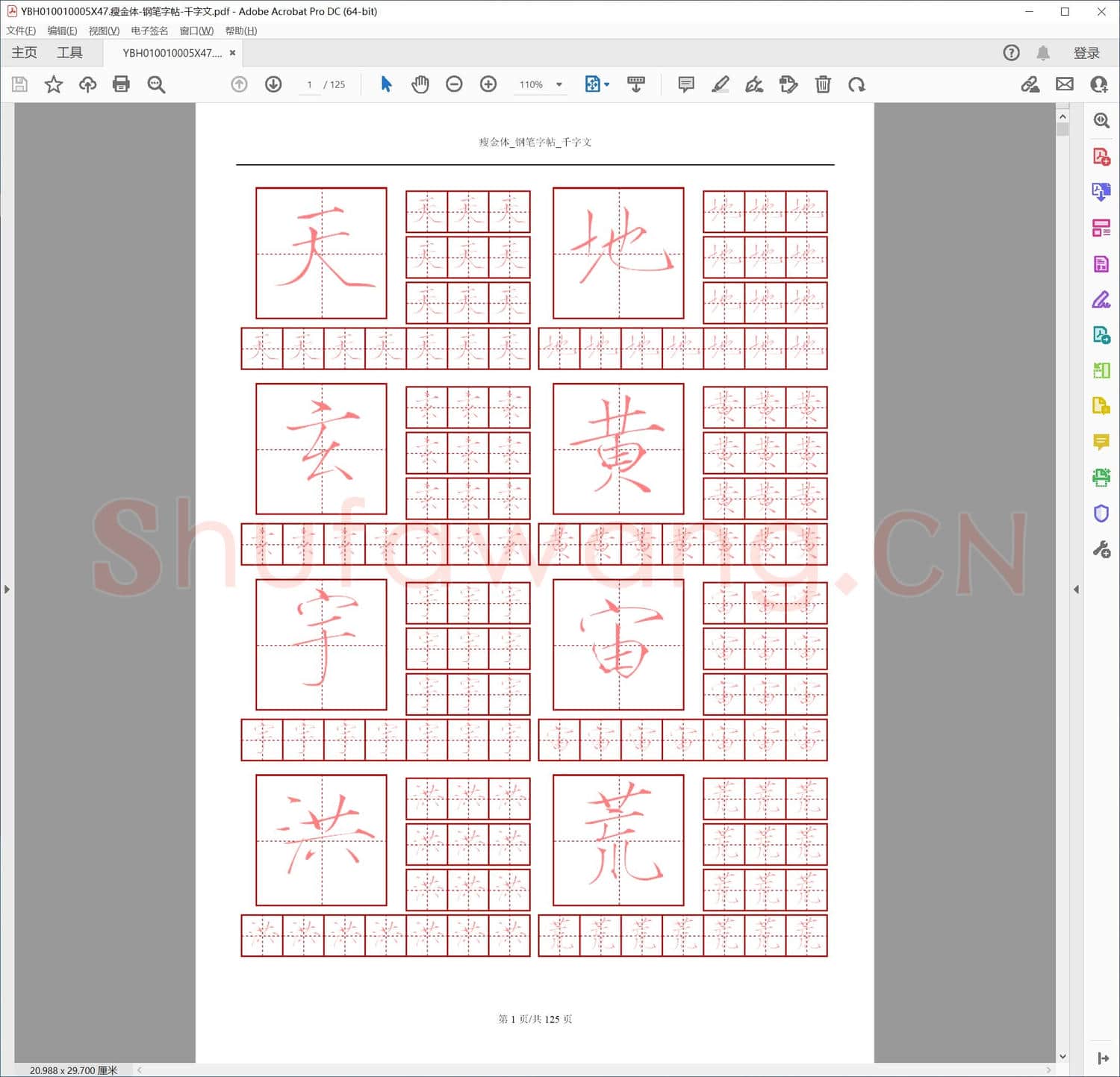Expand the left navigation pane arrow
This screenshot has width=1120, height=1077.
[7, 590]
